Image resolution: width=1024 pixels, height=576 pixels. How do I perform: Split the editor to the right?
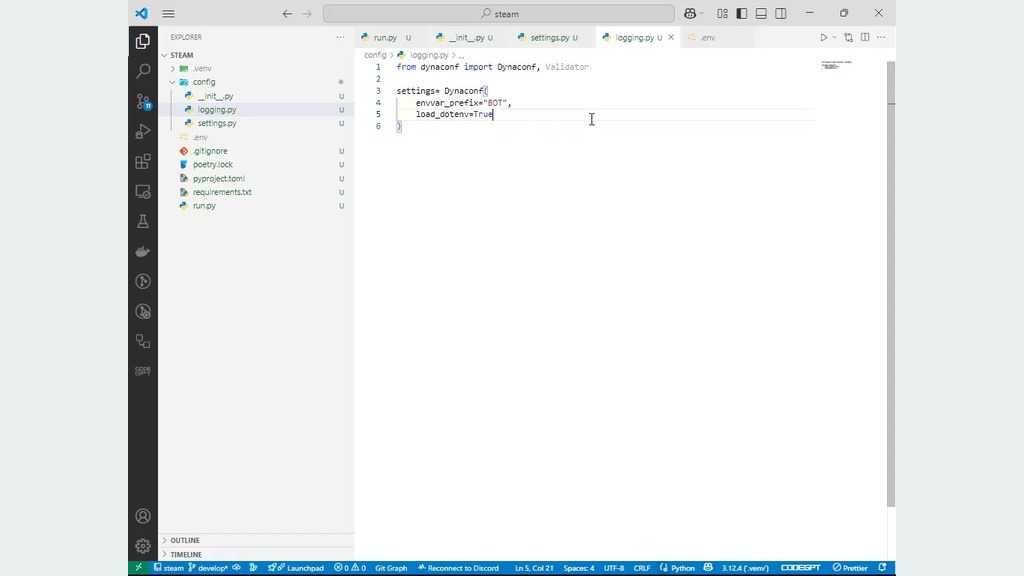865,38
